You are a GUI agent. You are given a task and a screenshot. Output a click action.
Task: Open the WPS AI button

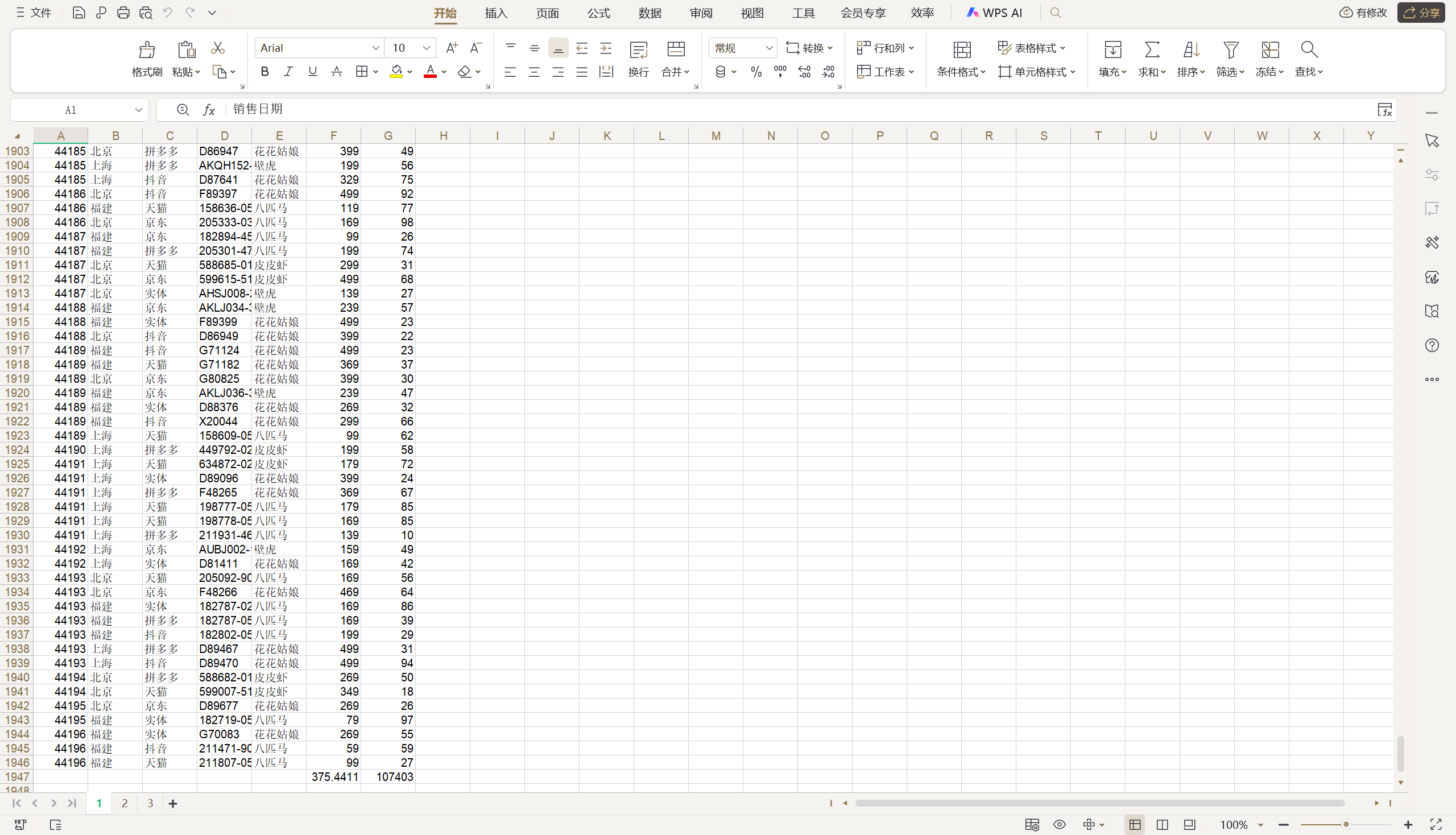(x=994, y=13)
